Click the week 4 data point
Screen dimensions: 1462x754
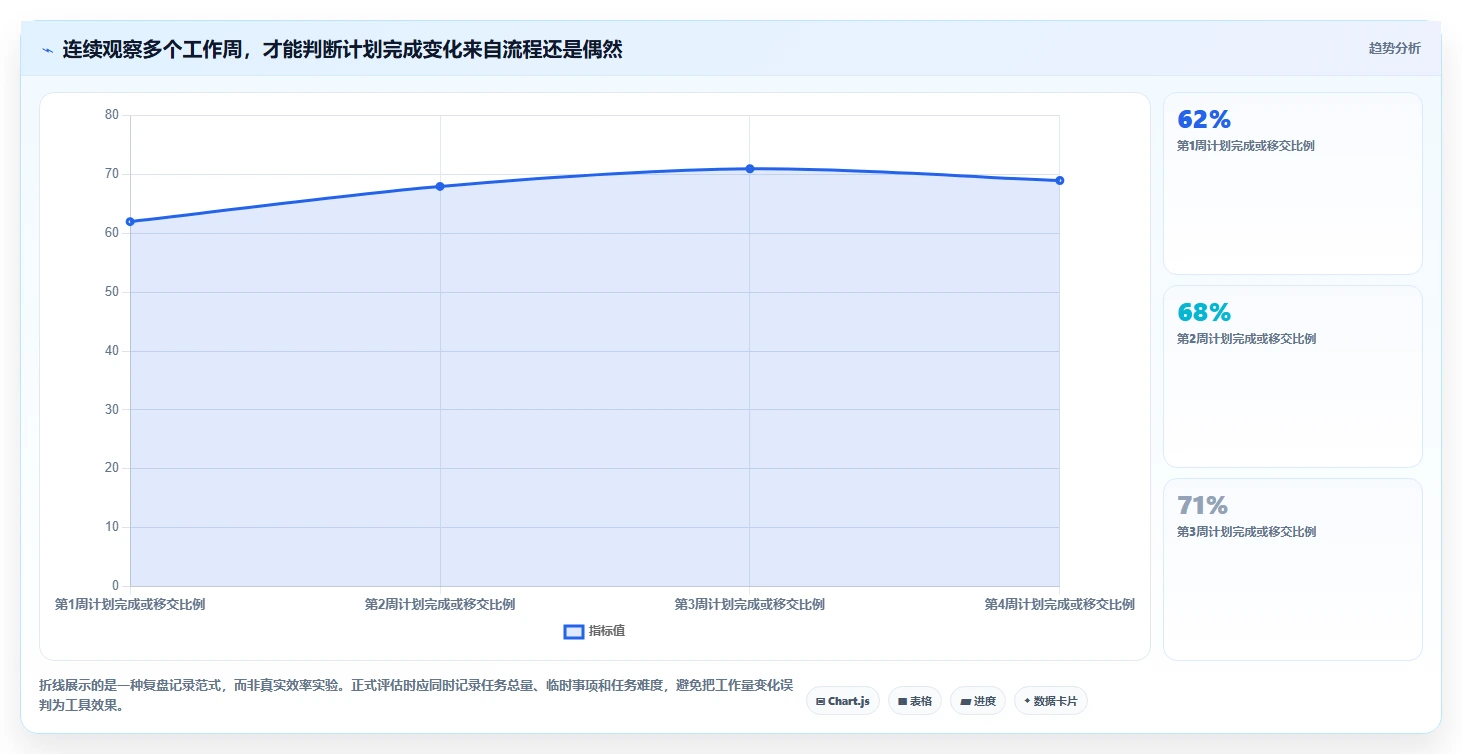(x=1059, y=181)
